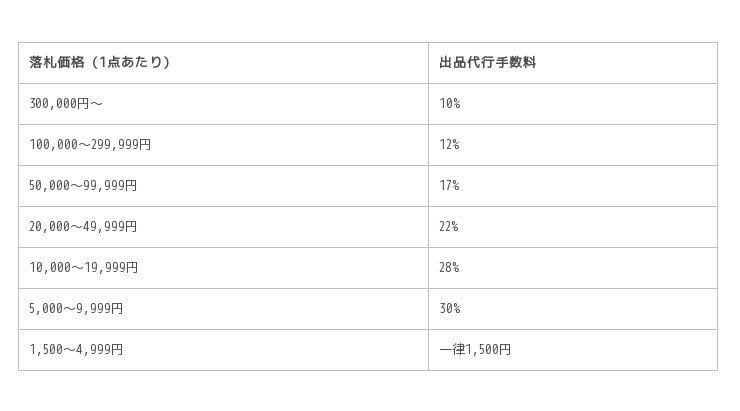
Task: Select the 20,000〜49,999円 price range cell
Action: (83, 227)
